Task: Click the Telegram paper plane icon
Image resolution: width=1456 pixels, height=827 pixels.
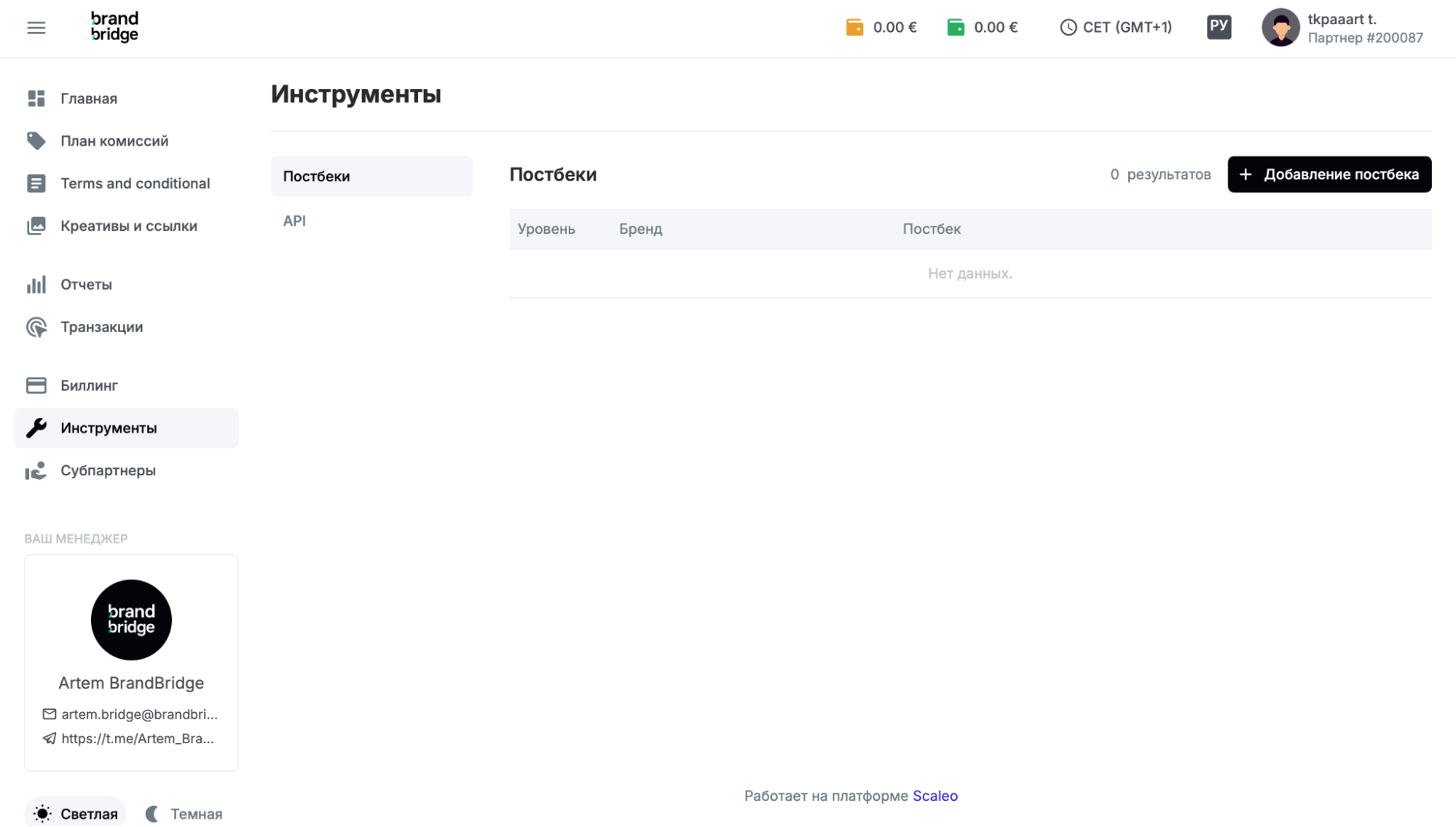Action: (x=49, y=738)
